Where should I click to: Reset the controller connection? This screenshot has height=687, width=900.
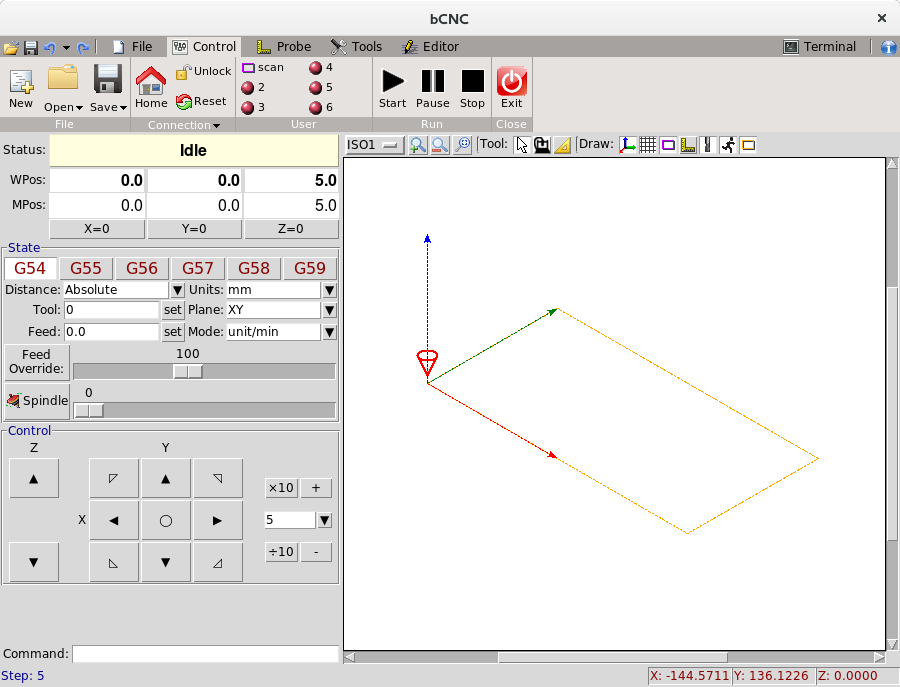pyautogui.click(x=201, y=102)
